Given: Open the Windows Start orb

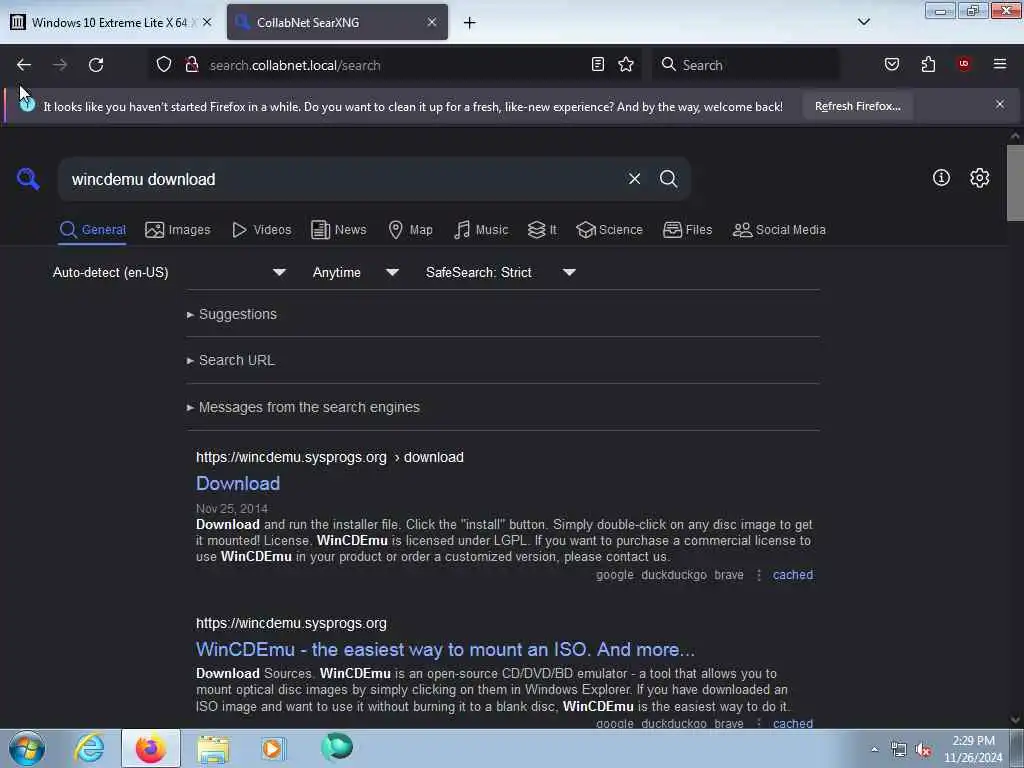Looking at the screenshot, I should [x=27, y=748].
